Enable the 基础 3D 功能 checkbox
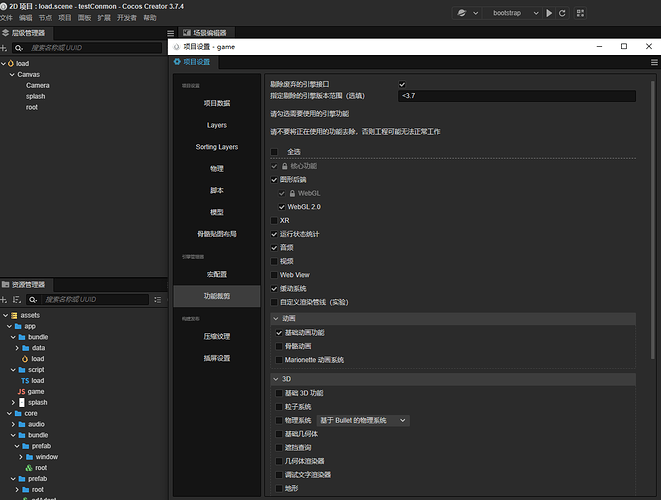 [x=279, y=393]
